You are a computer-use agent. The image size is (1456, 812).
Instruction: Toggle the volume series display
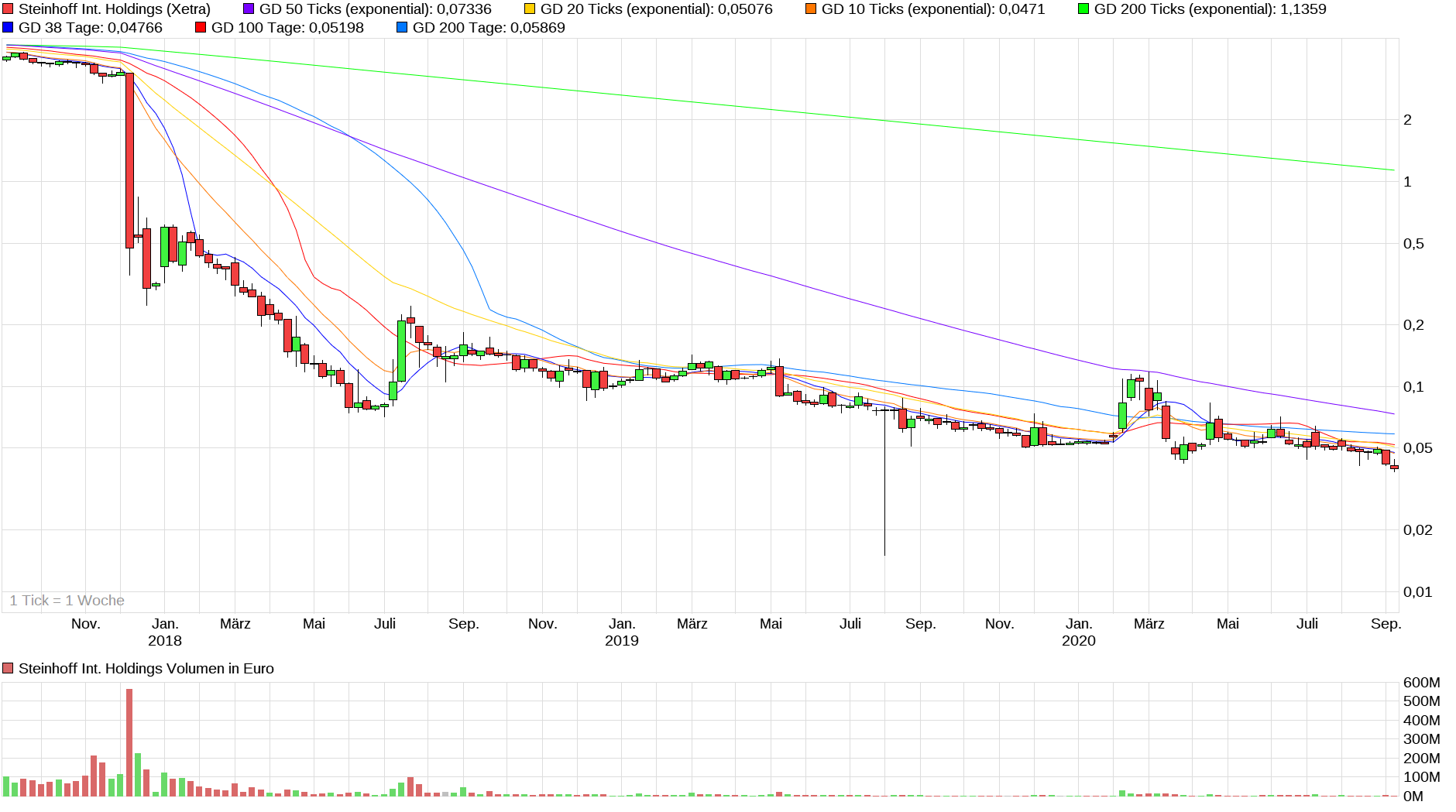pyautogui.click(x=8, y=668)
